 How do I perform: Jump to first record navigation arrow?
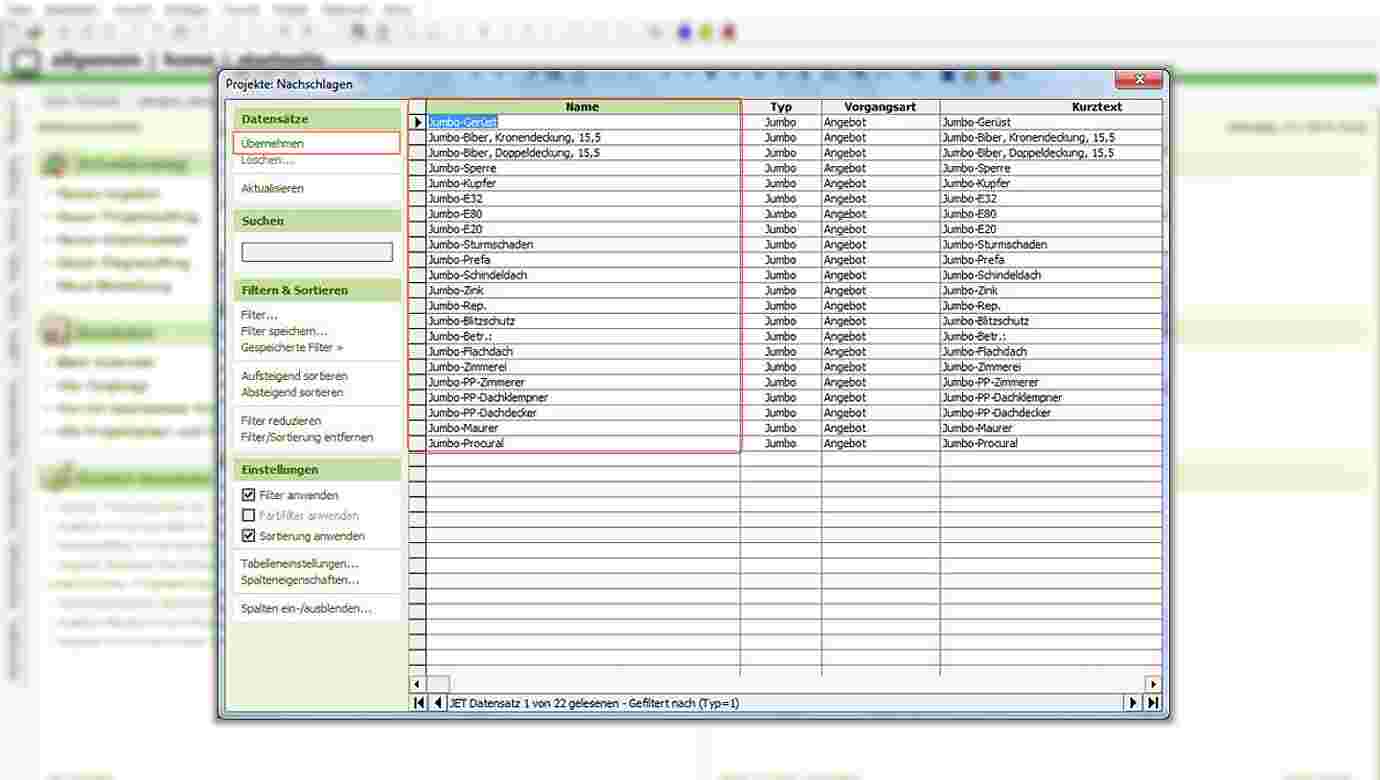(419, 703)
